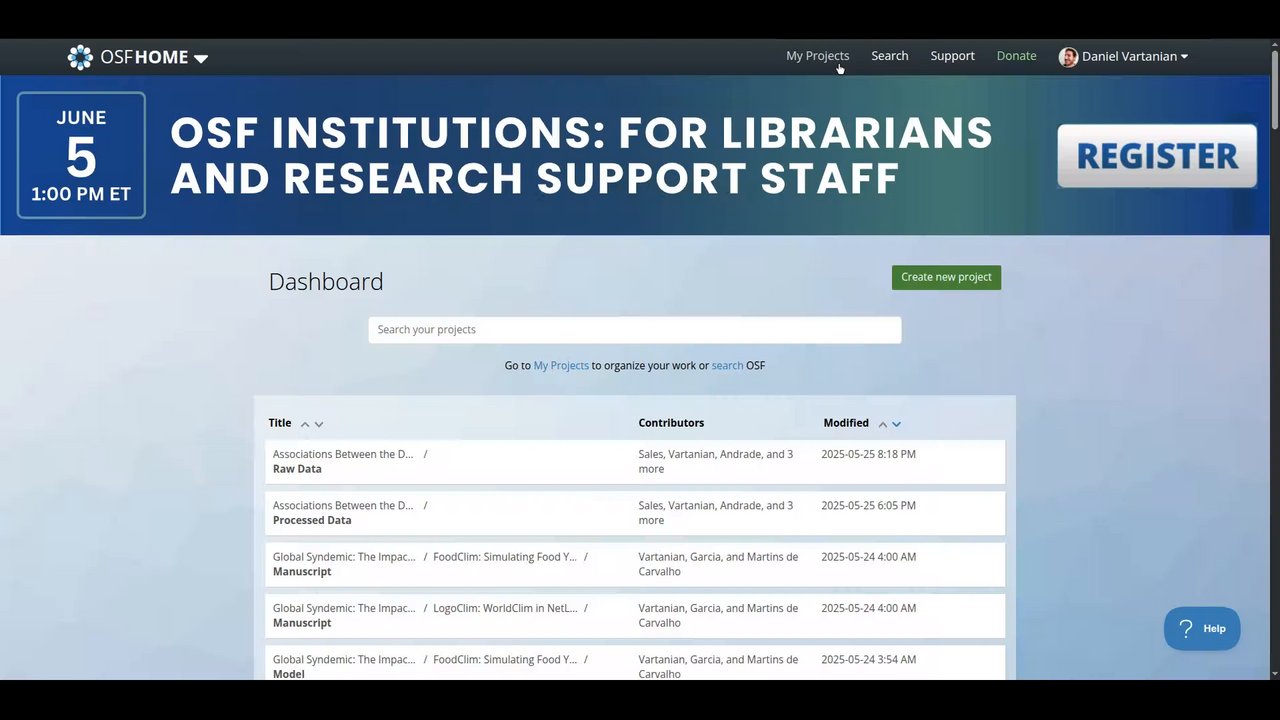
Task: Click the Create new project button
Action: [946, 277]
